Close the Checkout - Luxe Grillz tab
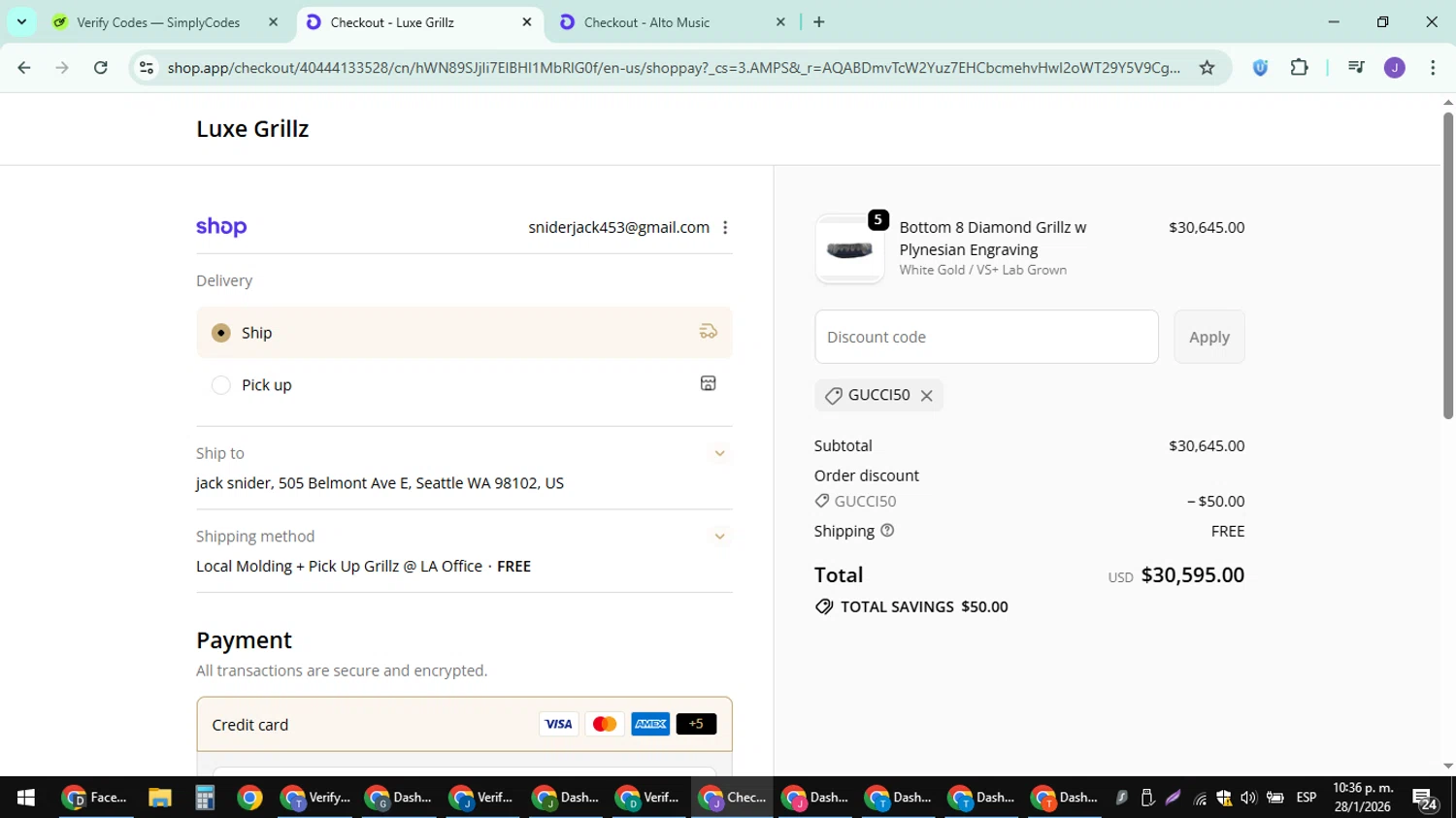The image size is (1456, 818). point(527,21)
